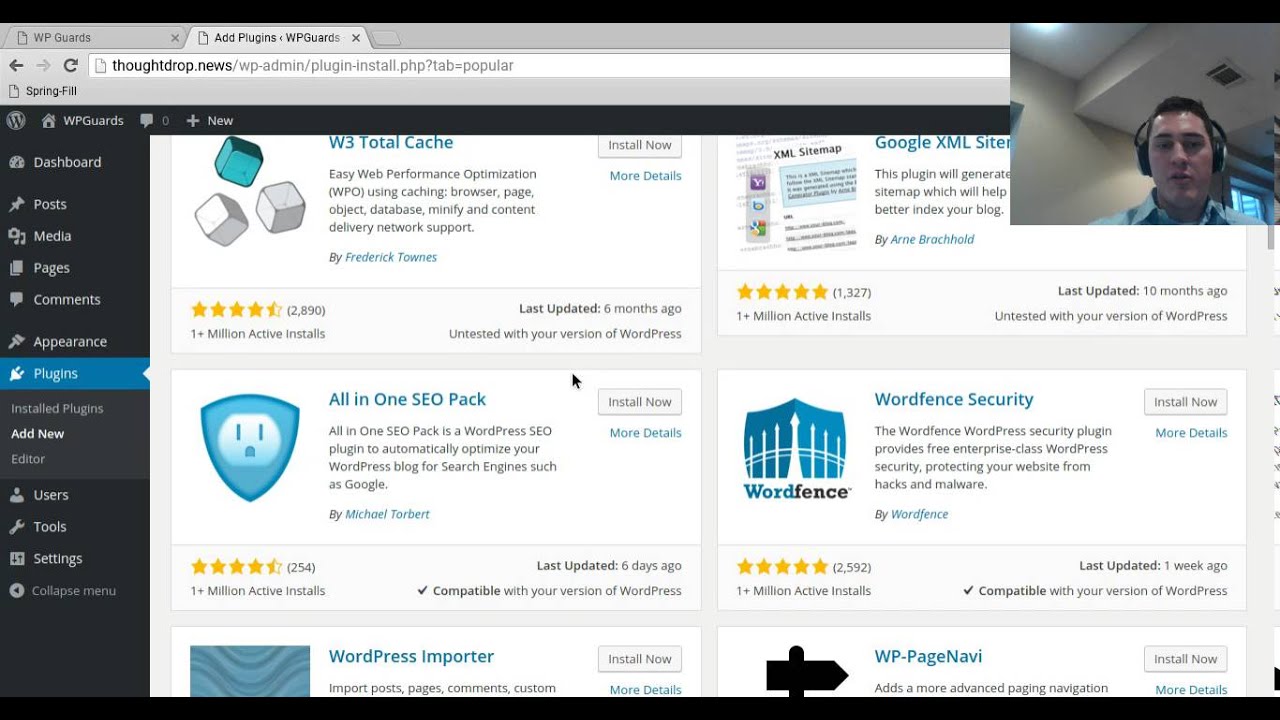Open WP-PageNavi title link
The height and width of the screenshot is (720, 1280).
tap(928, 656)
